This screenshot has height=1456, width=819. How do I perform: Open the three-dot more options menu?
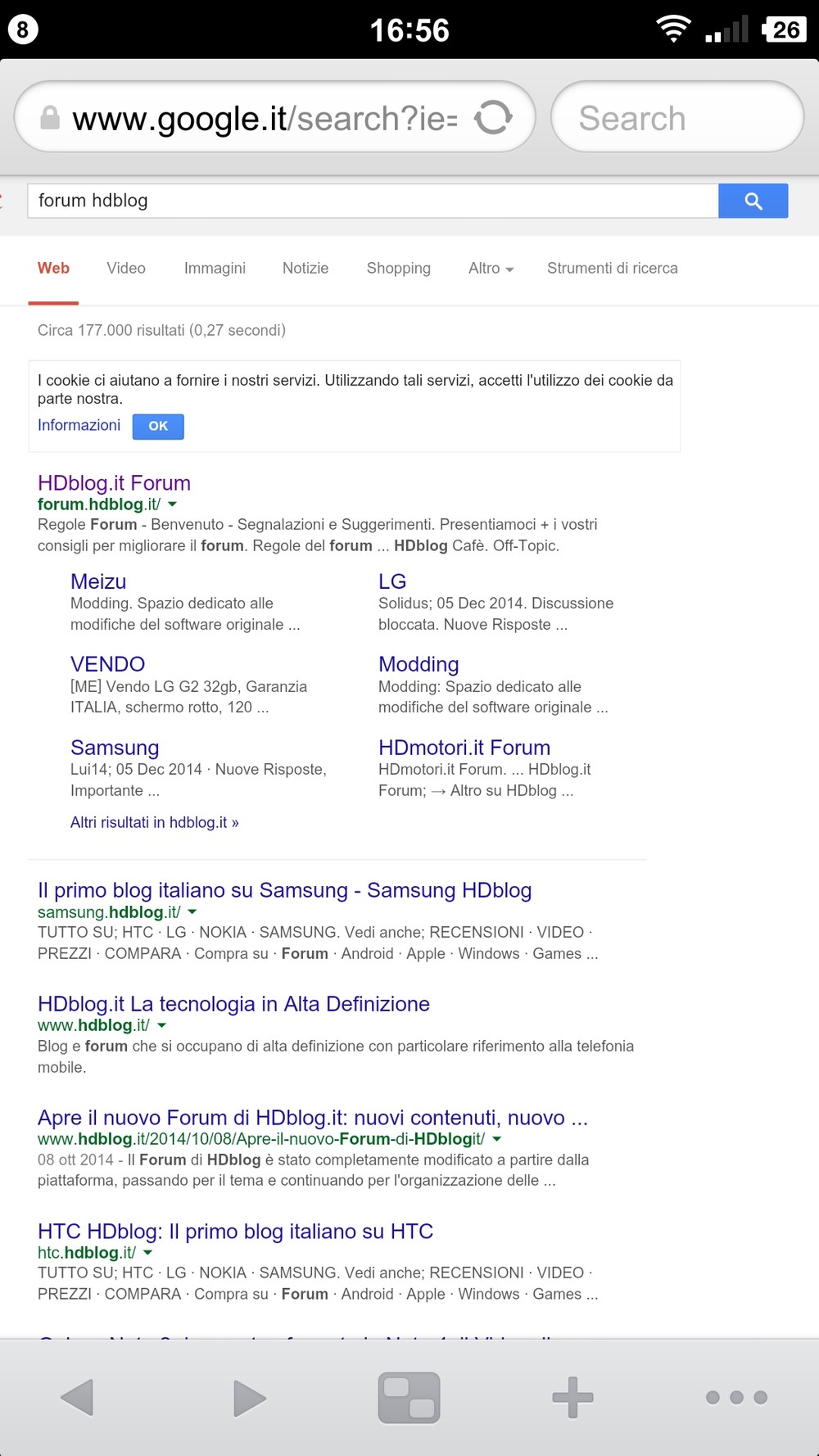click(x=736, y=1397)
